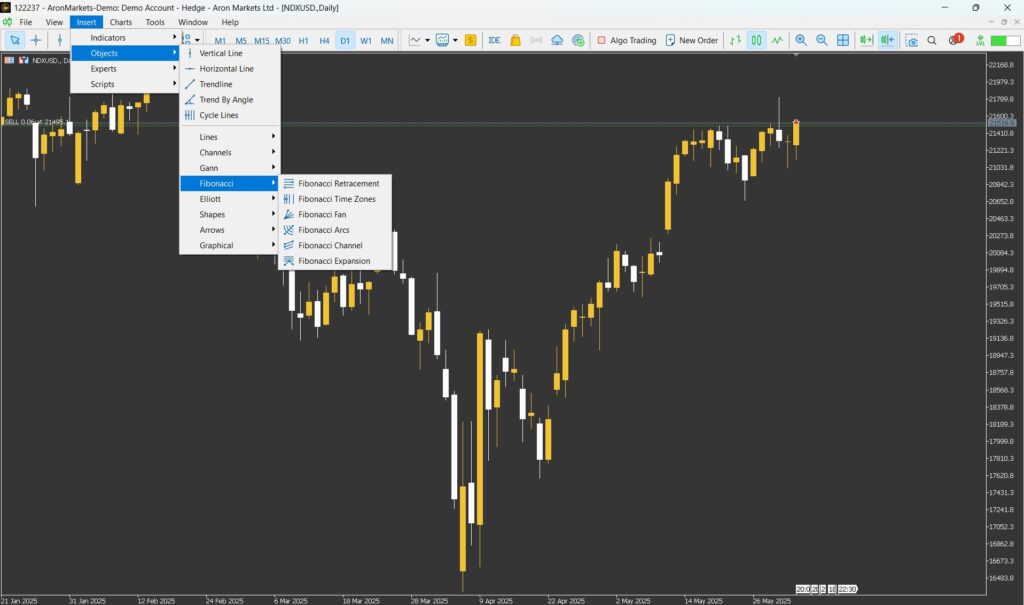Switch to M5 timeframe
Image resolution: width=1024 pixels, height=605 pixels.
(x=241, y=41)
